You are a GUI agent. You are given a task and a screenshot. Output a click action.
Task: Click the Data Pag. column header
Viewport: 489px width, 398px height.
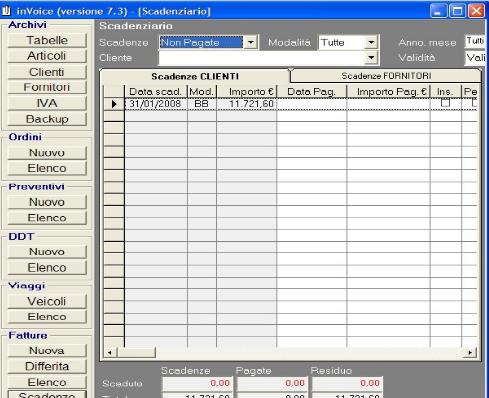tap(312, 92)
